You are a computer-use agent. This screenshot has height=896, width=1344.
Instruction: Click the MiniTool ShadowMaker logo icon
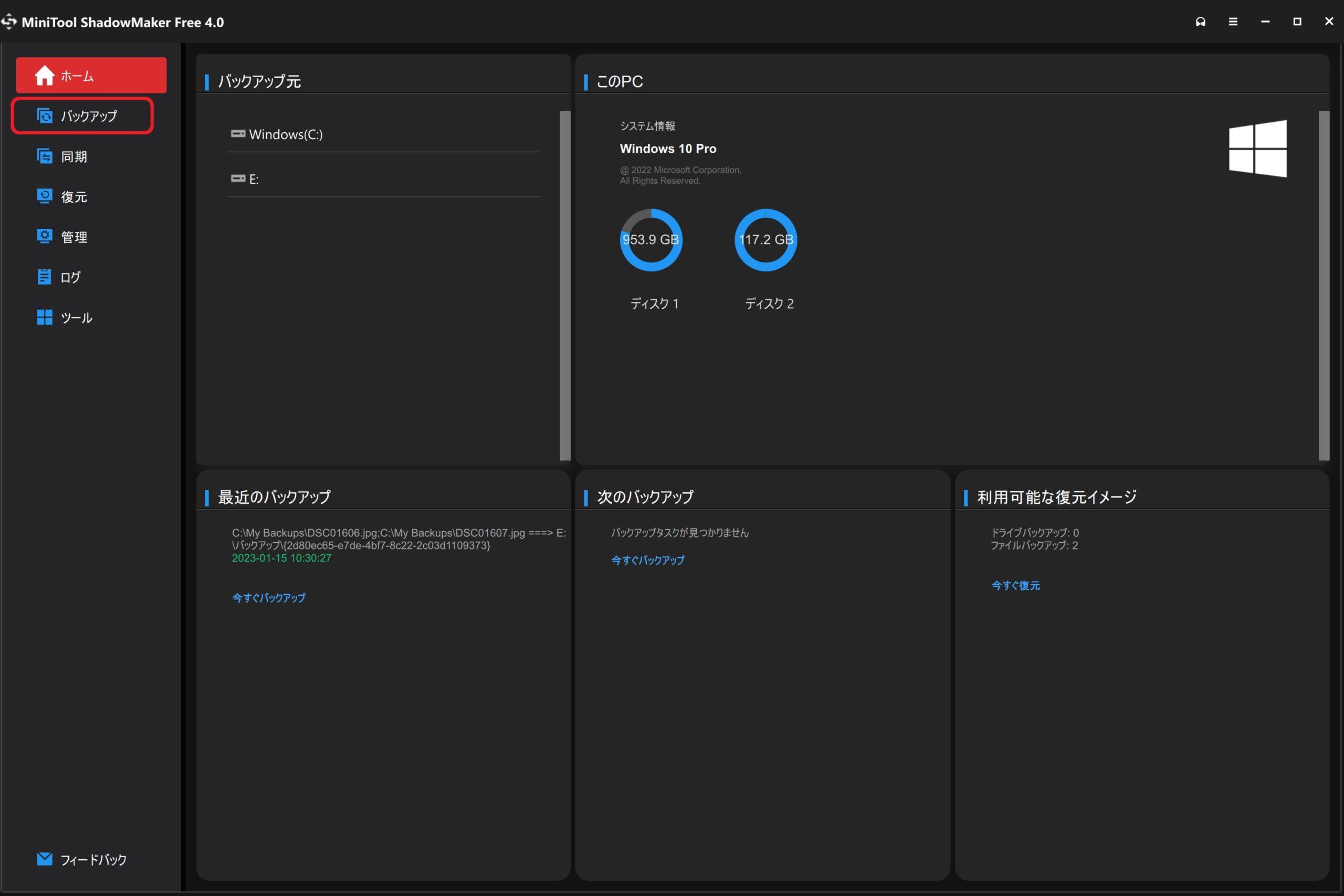point(9,22)
